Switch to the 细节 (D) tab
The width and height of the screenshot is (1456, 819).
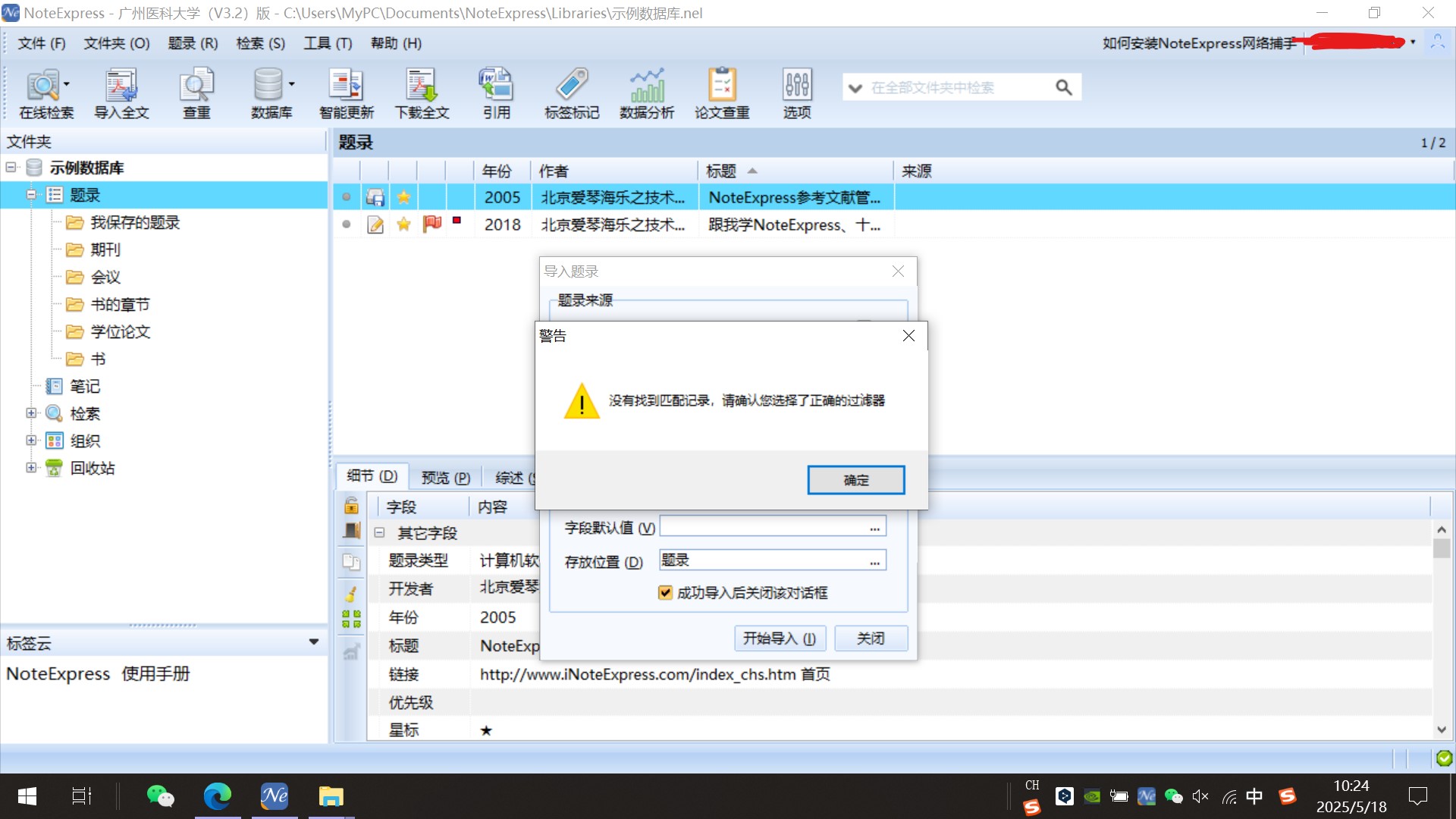click(x=372, y=476)
